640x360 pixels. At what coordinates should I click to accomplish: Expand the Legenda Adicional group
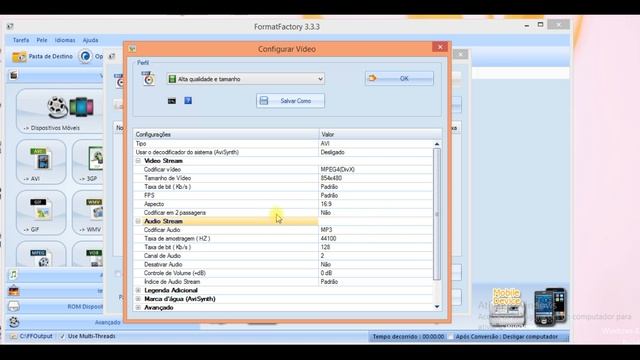pyautogui.click(x=138, y=290)
